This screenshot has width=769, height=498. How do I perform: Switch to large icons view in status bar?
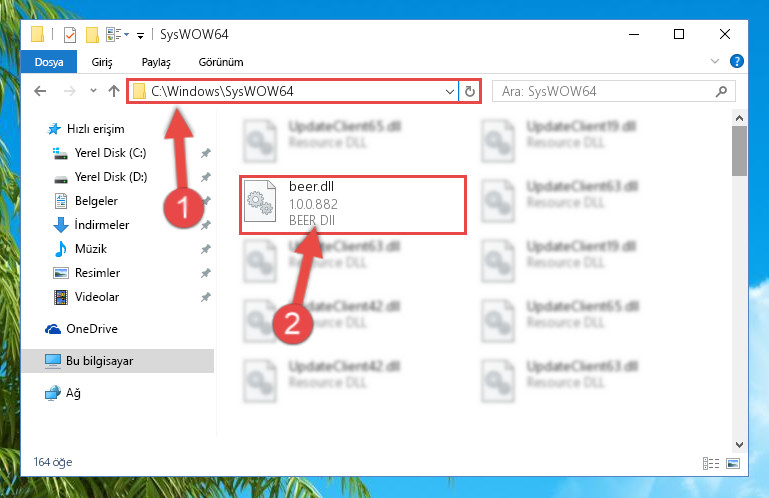[733, 463]
